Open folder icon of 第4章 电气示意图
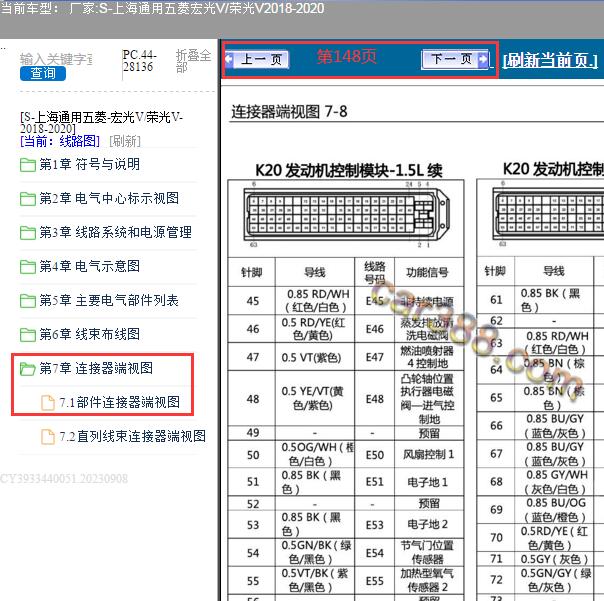 [28, 267]
